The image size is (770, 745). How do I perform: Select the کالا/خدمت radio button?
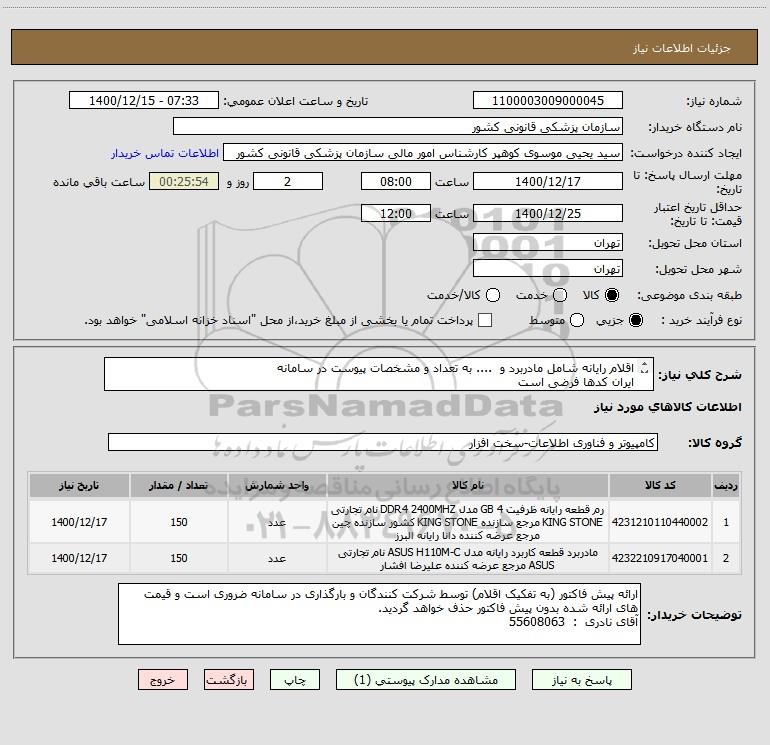(493, 295)
